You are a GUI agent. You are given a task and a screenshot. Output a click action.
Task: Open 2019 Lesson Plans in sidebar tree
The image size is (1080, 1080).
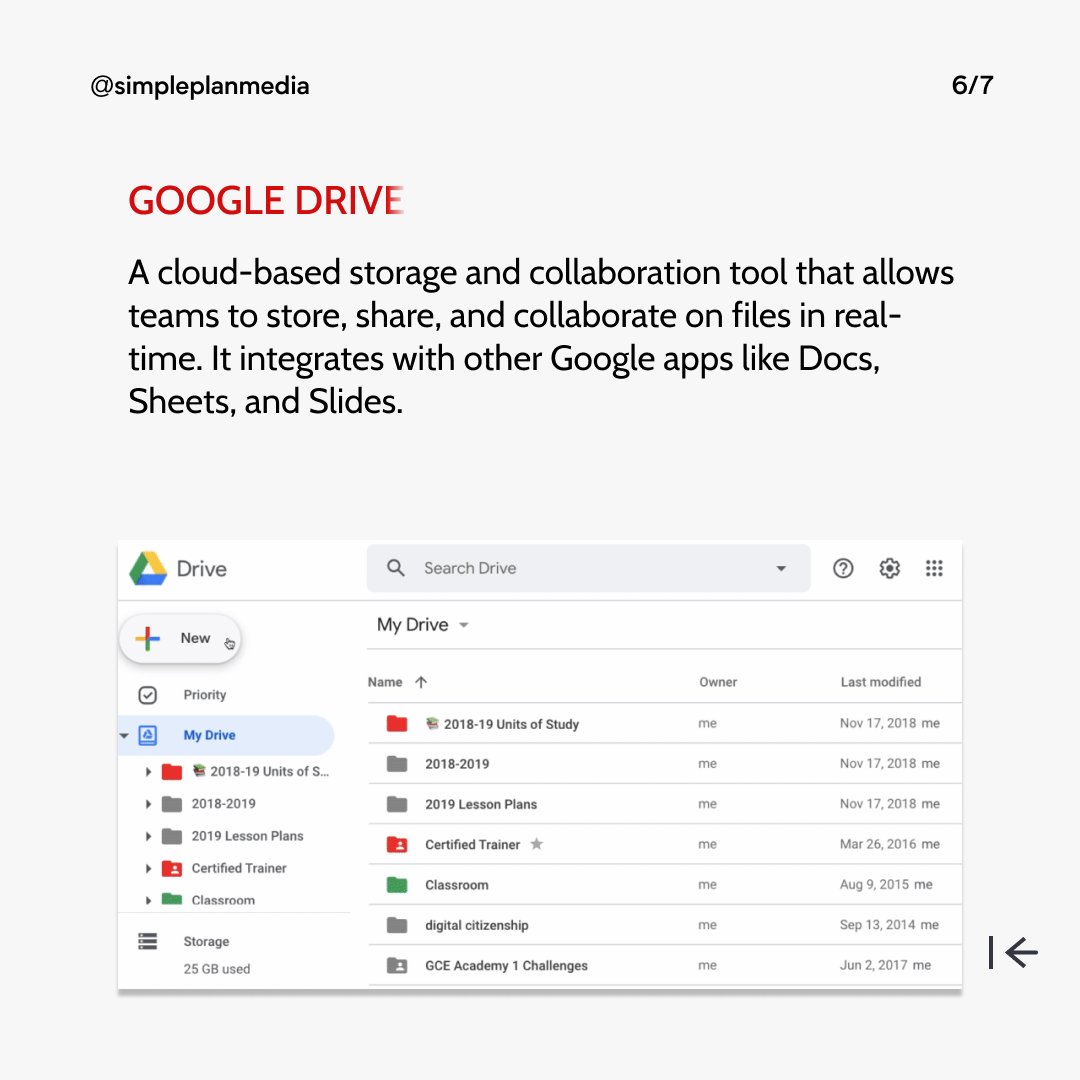247,836
